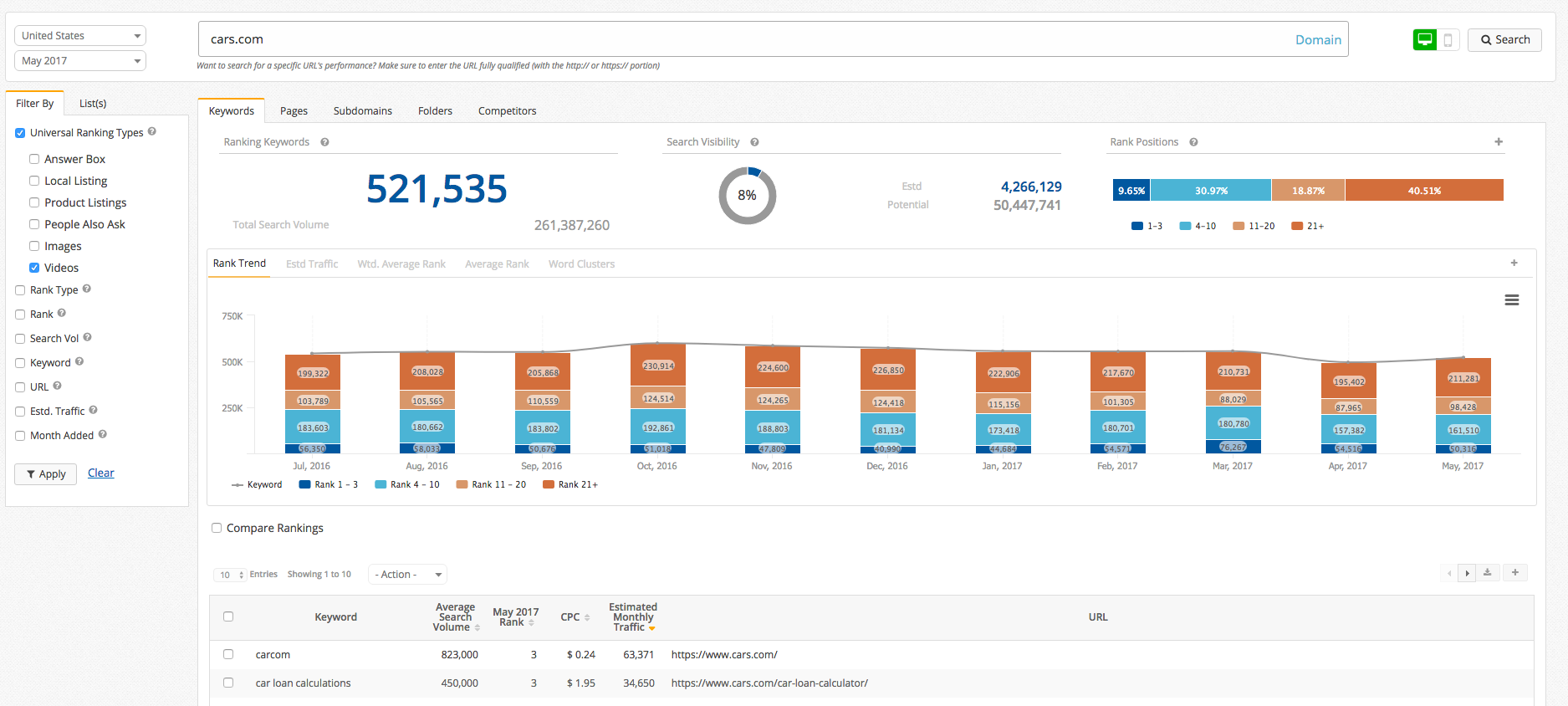The height and width of the screenshot is (706, 1568).
Task: Sort by Estimated Monthly Traffic arrow
Action: coord(651,628)
